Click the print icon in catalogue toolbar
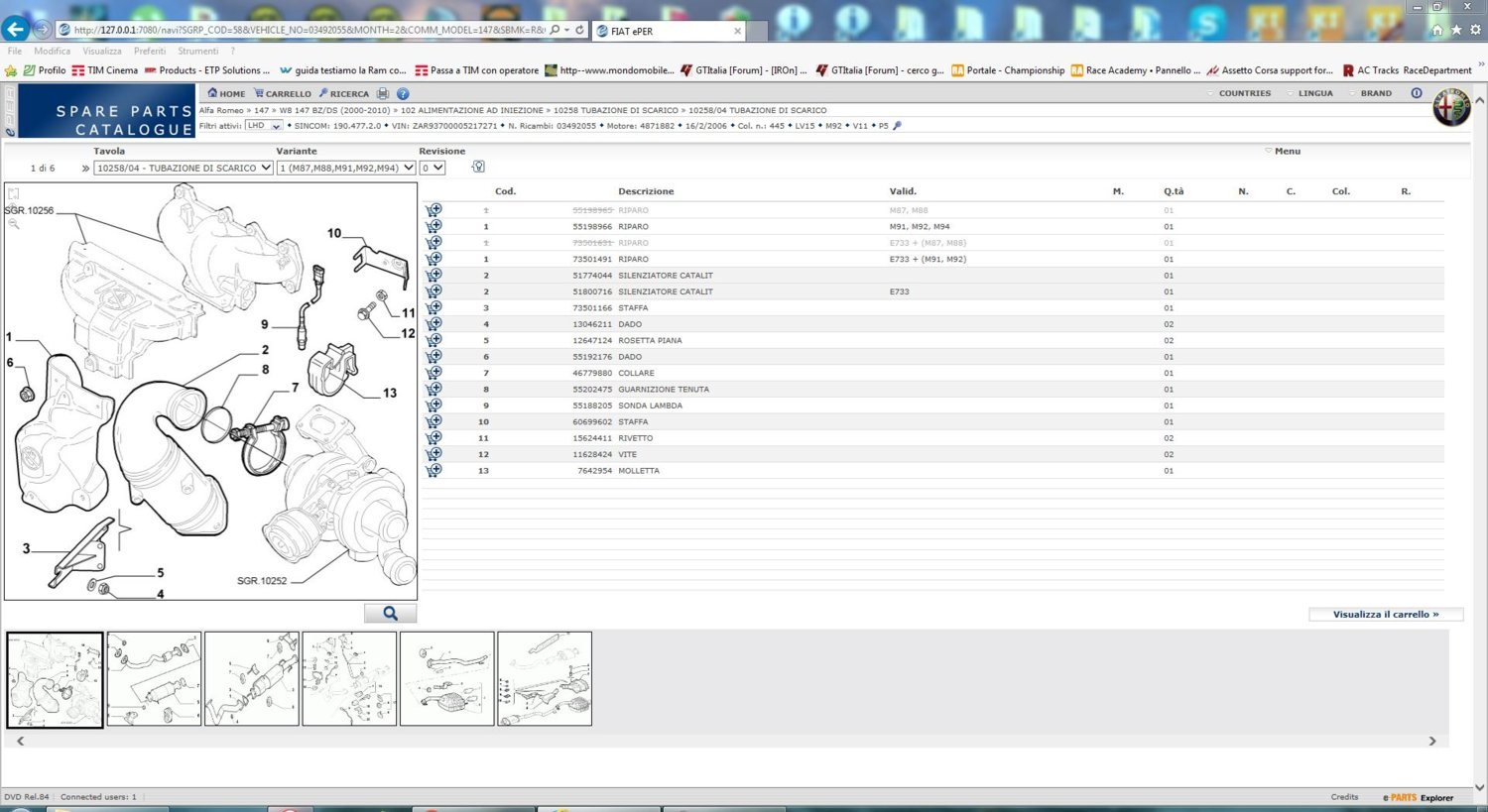Screen dimensions: 1488x812 point(383,93)
